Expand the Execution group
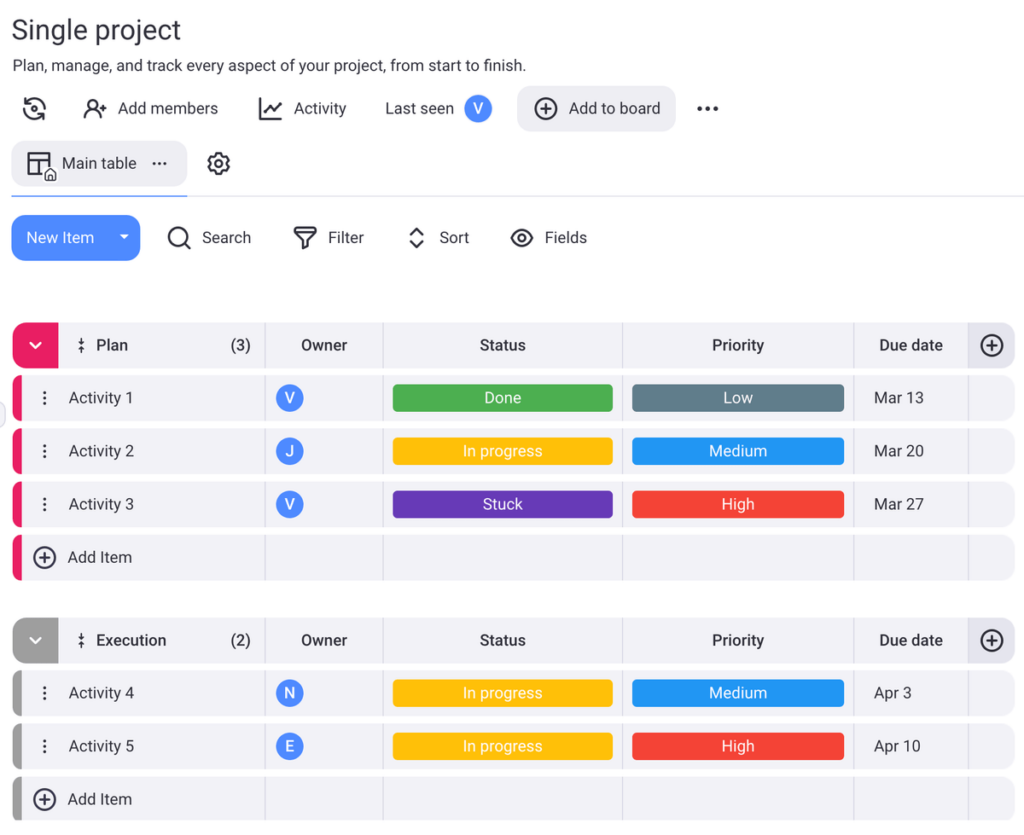Image resolution: width=1024 pixels, height=835 pixels. point(35,640)
